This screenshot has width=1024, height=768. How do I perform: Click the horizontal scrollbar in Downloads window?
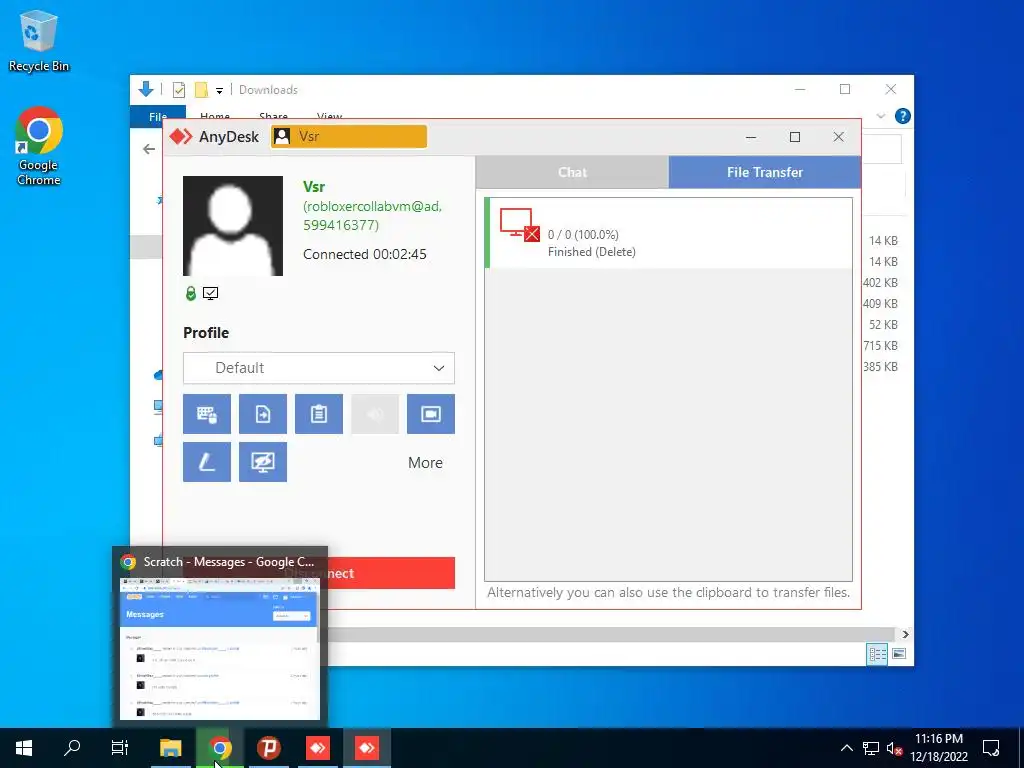click(x=610, y=634)
